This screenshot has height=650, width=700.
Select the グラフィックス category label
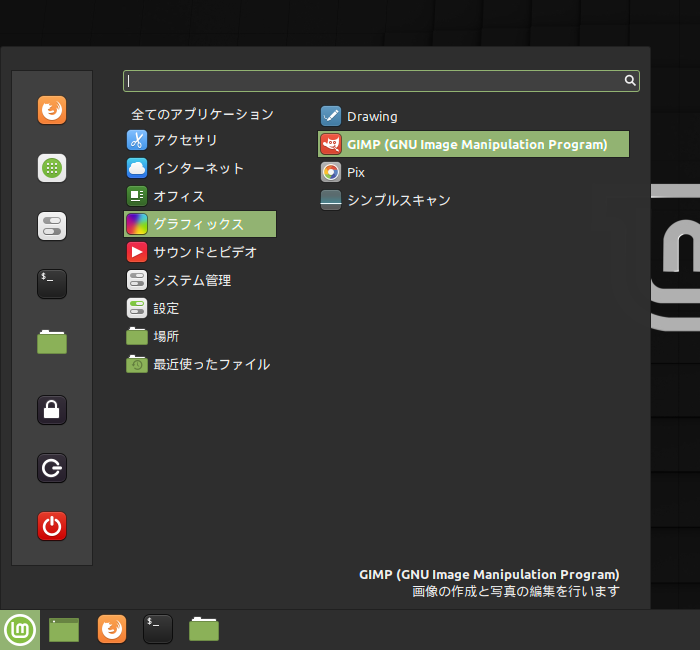click(199, 224)
